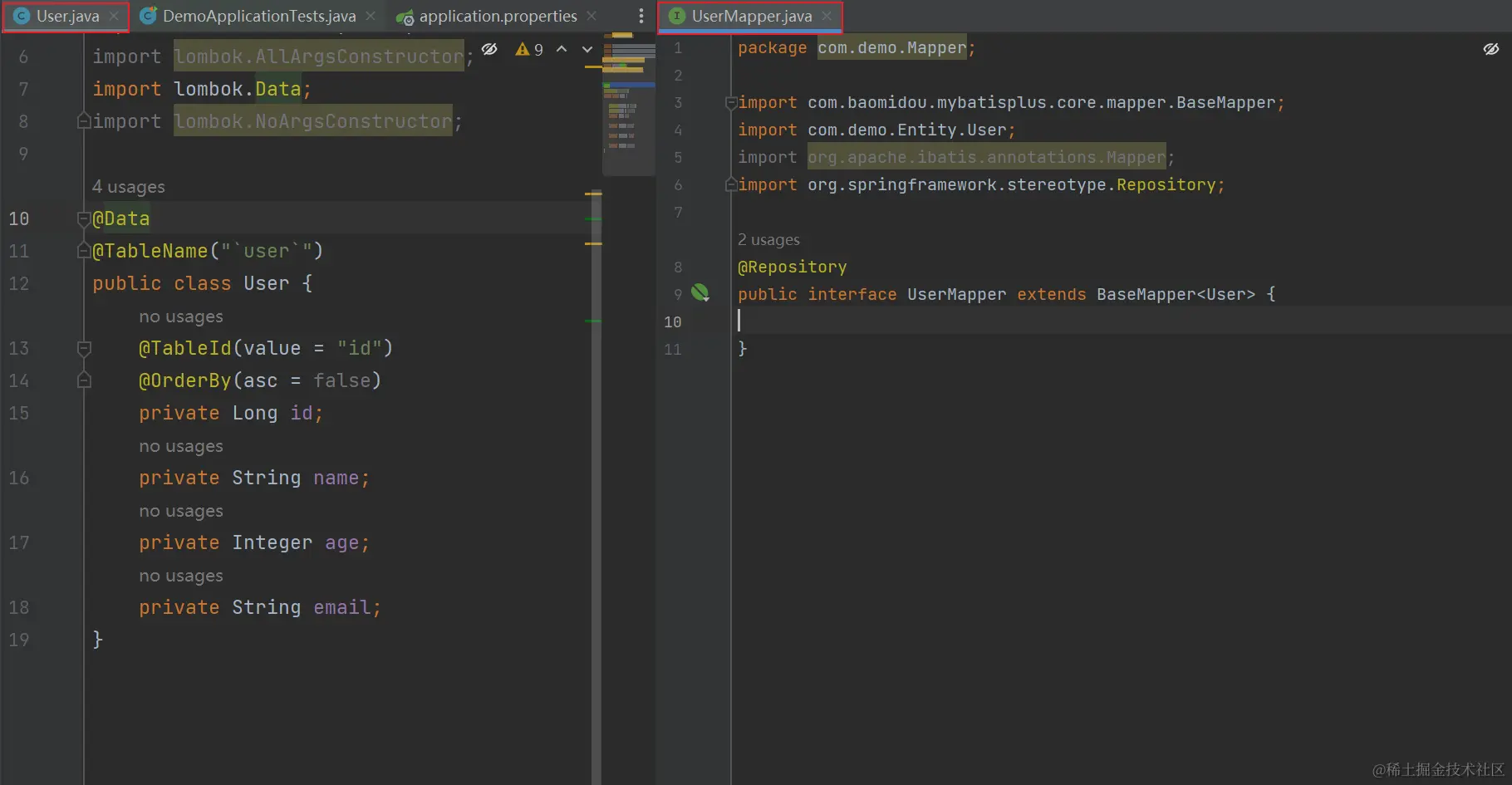Click the "id" string in @TableId
The width and height of the screenshot is (1512, 785).
pyautogui.click(x=359, y=348)
